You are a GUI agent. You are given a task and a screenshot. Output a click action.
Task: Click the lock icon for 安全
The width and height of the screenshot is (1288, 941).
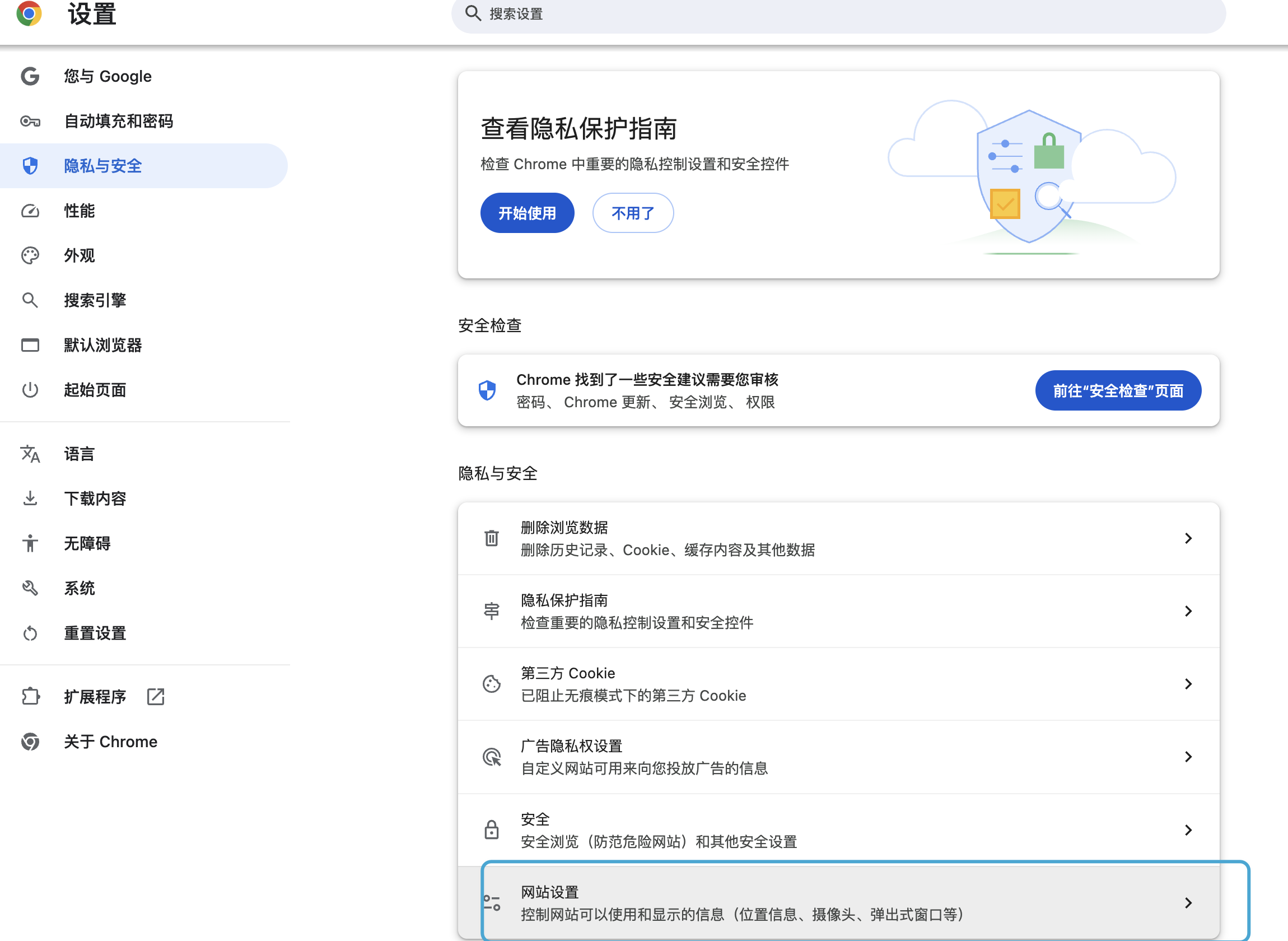(x=491, y=830)
